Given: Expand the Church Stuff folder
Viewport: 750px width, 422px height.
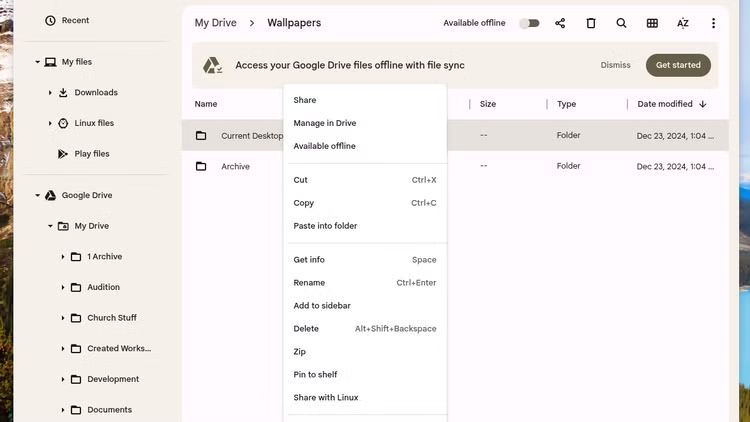Looking at the screenshot, I should (x=63, y=318).
